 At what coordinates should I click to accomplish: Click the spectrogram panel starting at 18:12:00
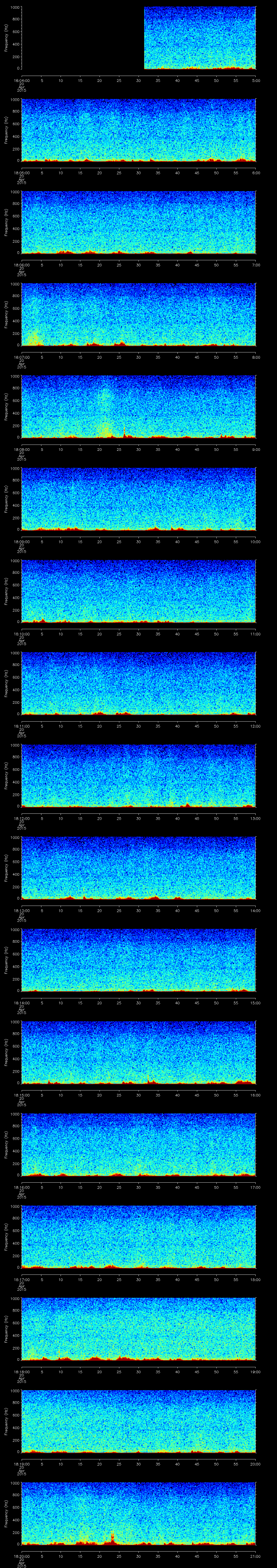[x=139, y=775]
